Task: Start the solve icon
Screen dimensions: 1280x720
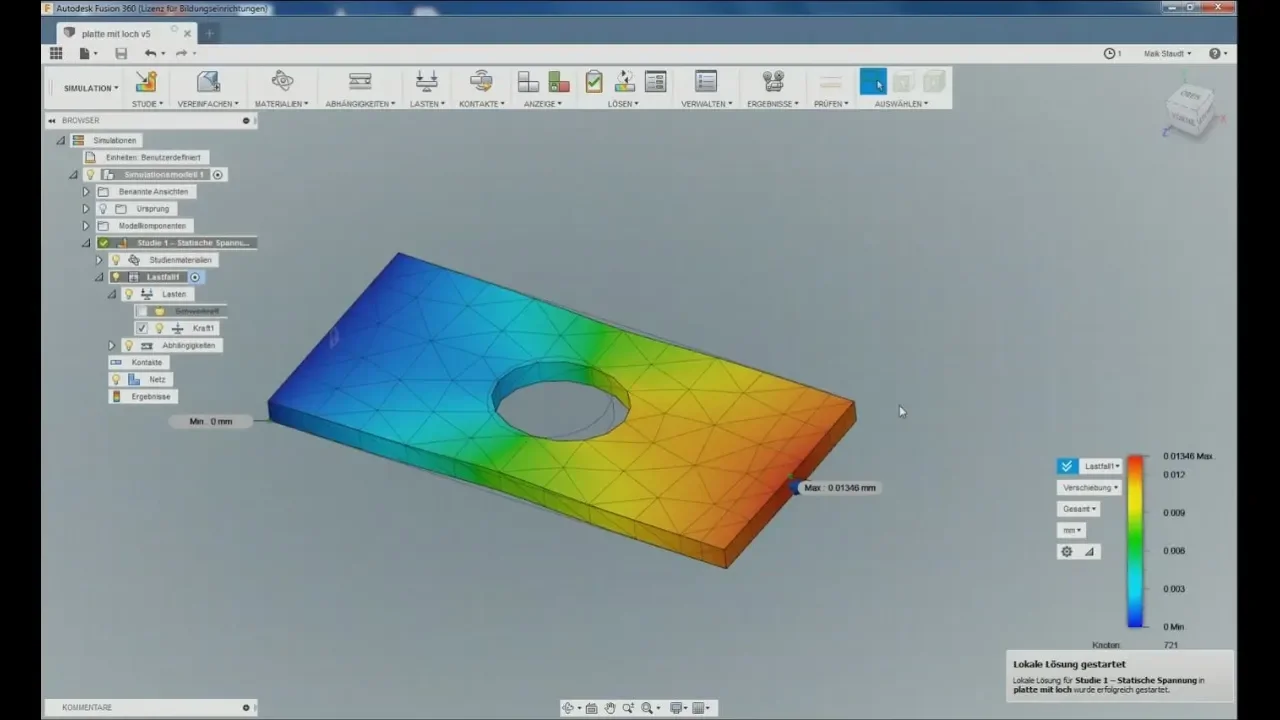Action: [x=625, y=81]
